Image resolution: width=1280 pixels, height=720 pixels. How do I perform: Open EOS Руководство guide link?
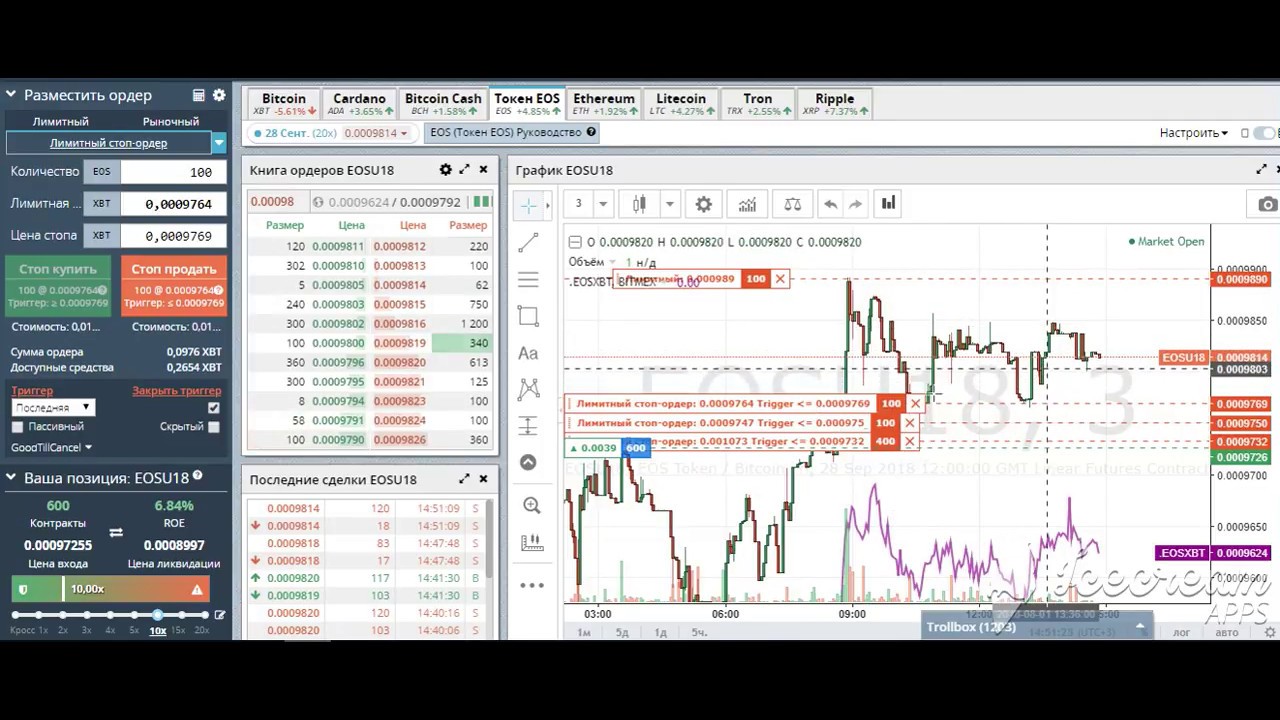[513, 132]
